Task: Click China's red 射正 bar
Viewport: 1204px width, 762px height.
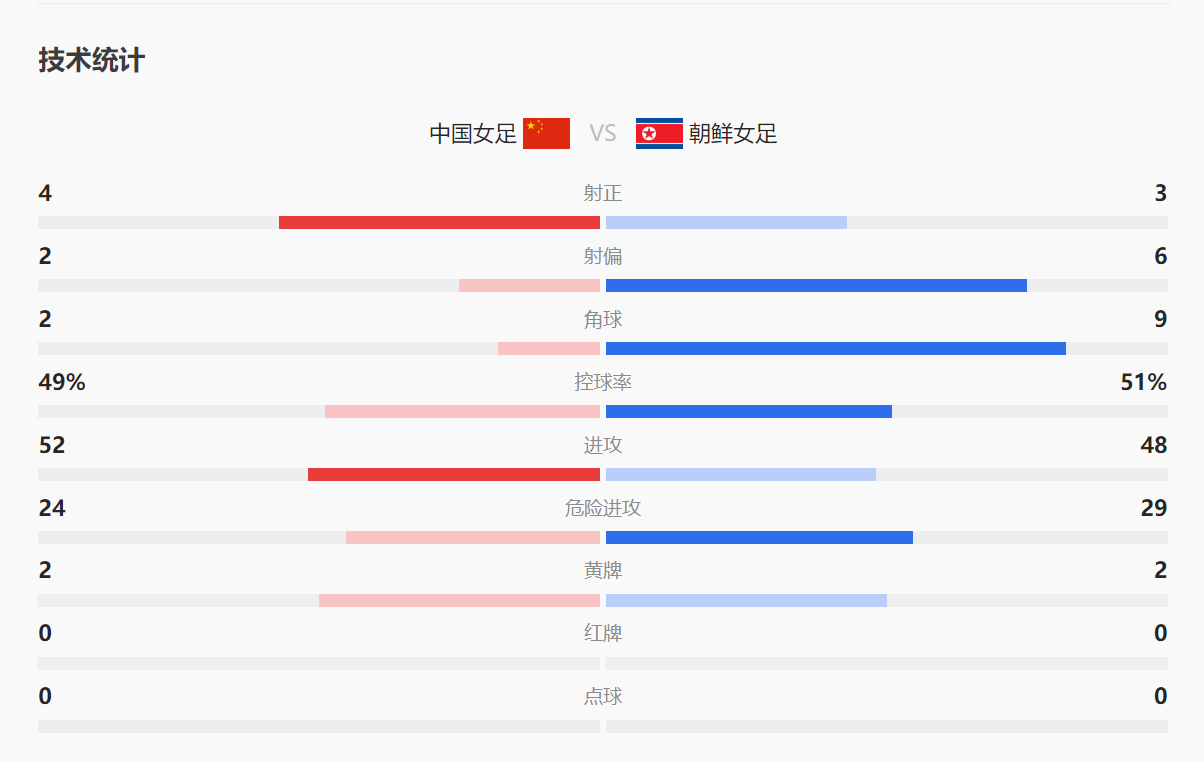Action: coord(439,222)
